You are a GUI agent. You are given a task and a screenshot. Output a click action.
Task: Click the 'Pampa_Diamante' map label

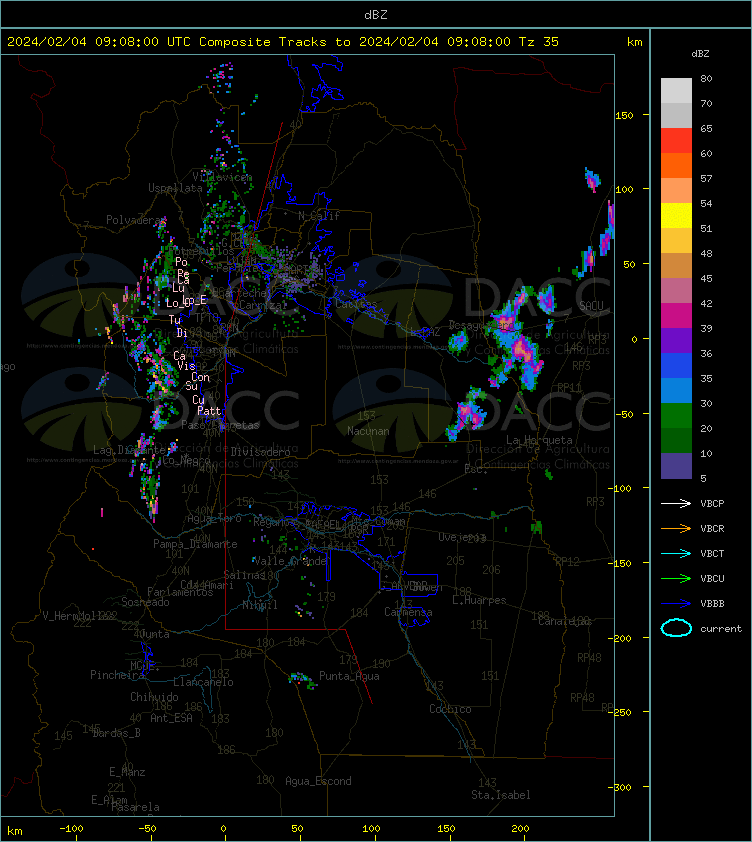pyautogui.click(x=195, y=544)
